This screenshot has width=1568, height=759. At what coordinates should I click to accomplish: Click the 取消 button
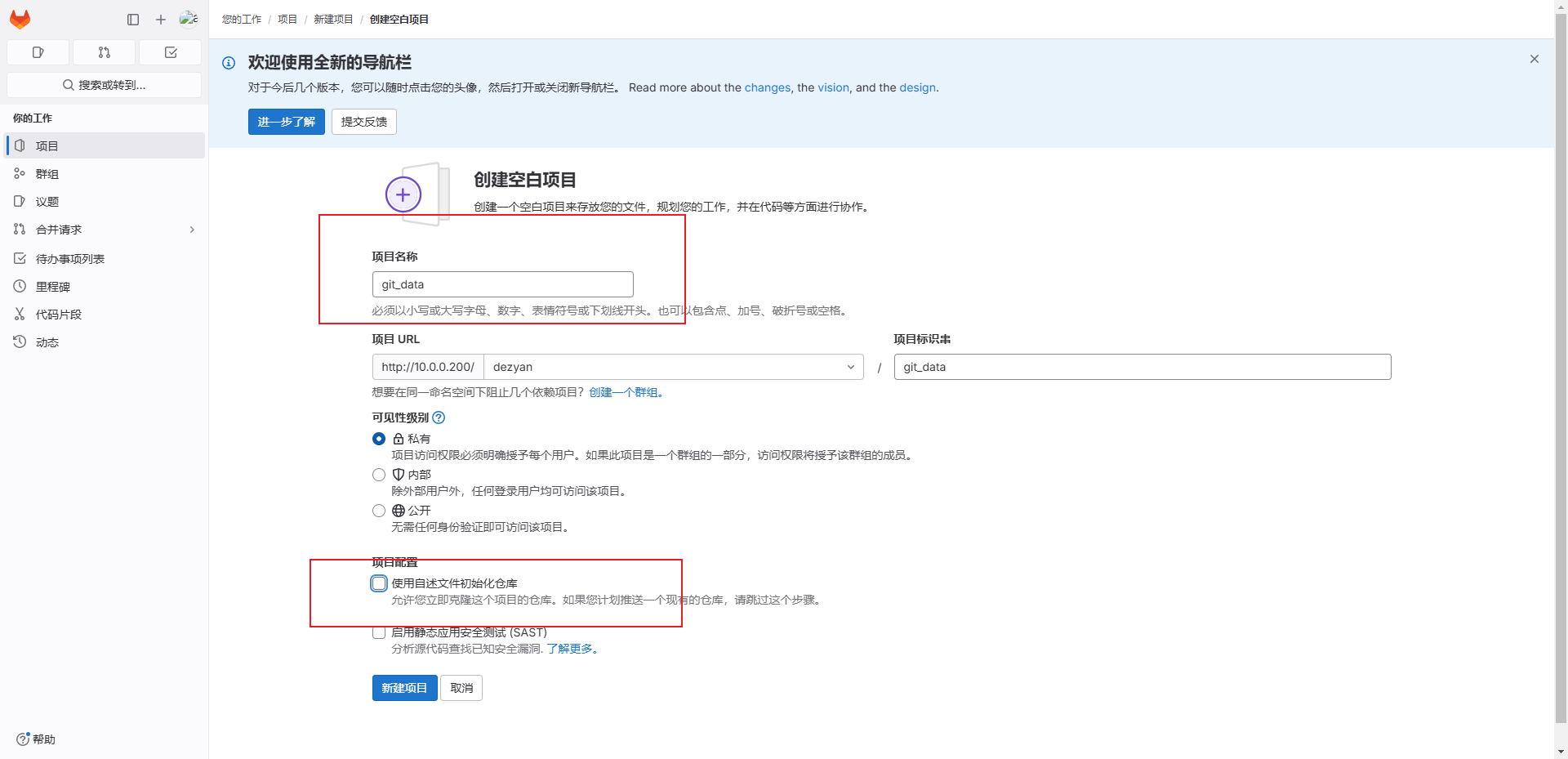tap(461, 688)
